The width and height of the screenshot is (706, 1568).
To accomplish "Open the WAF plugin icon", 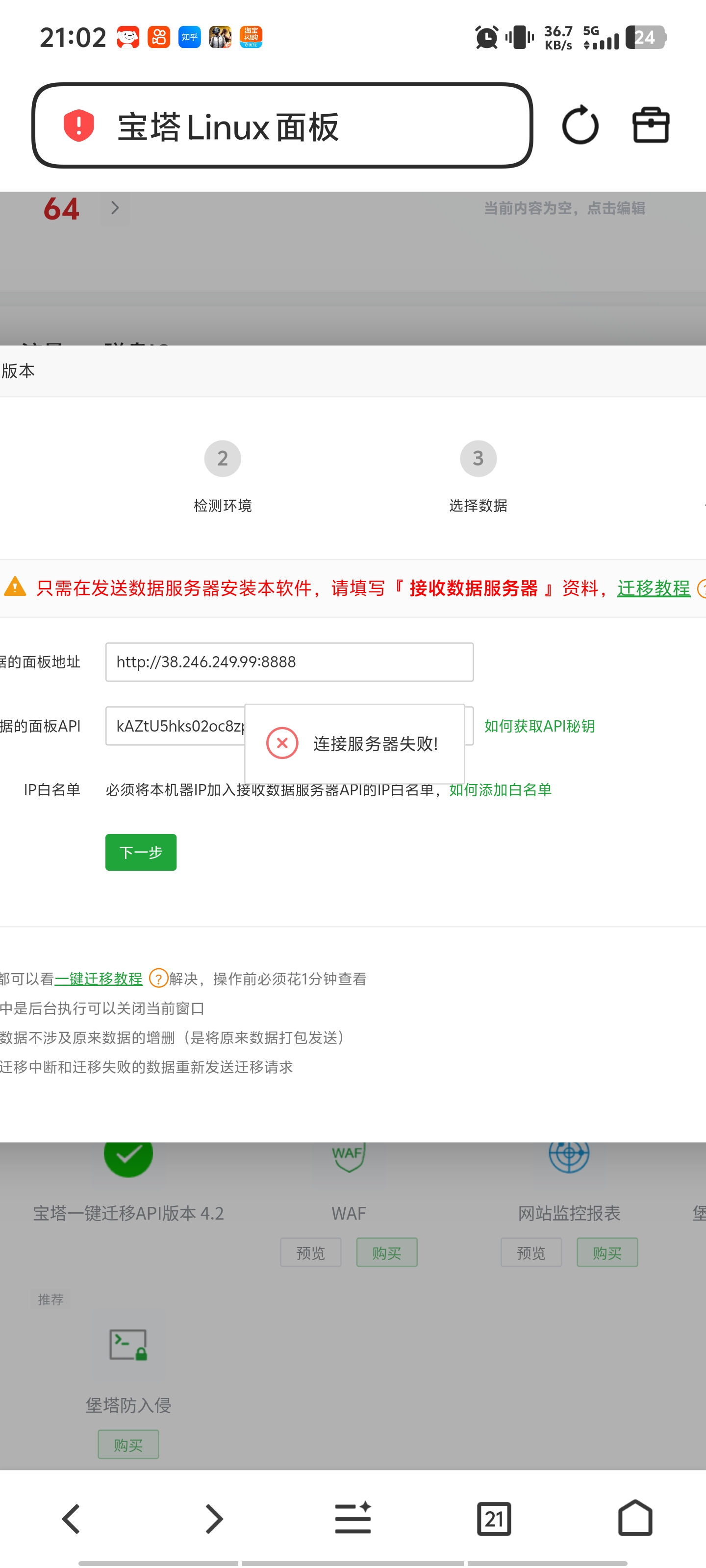I will click(349, 1156).
